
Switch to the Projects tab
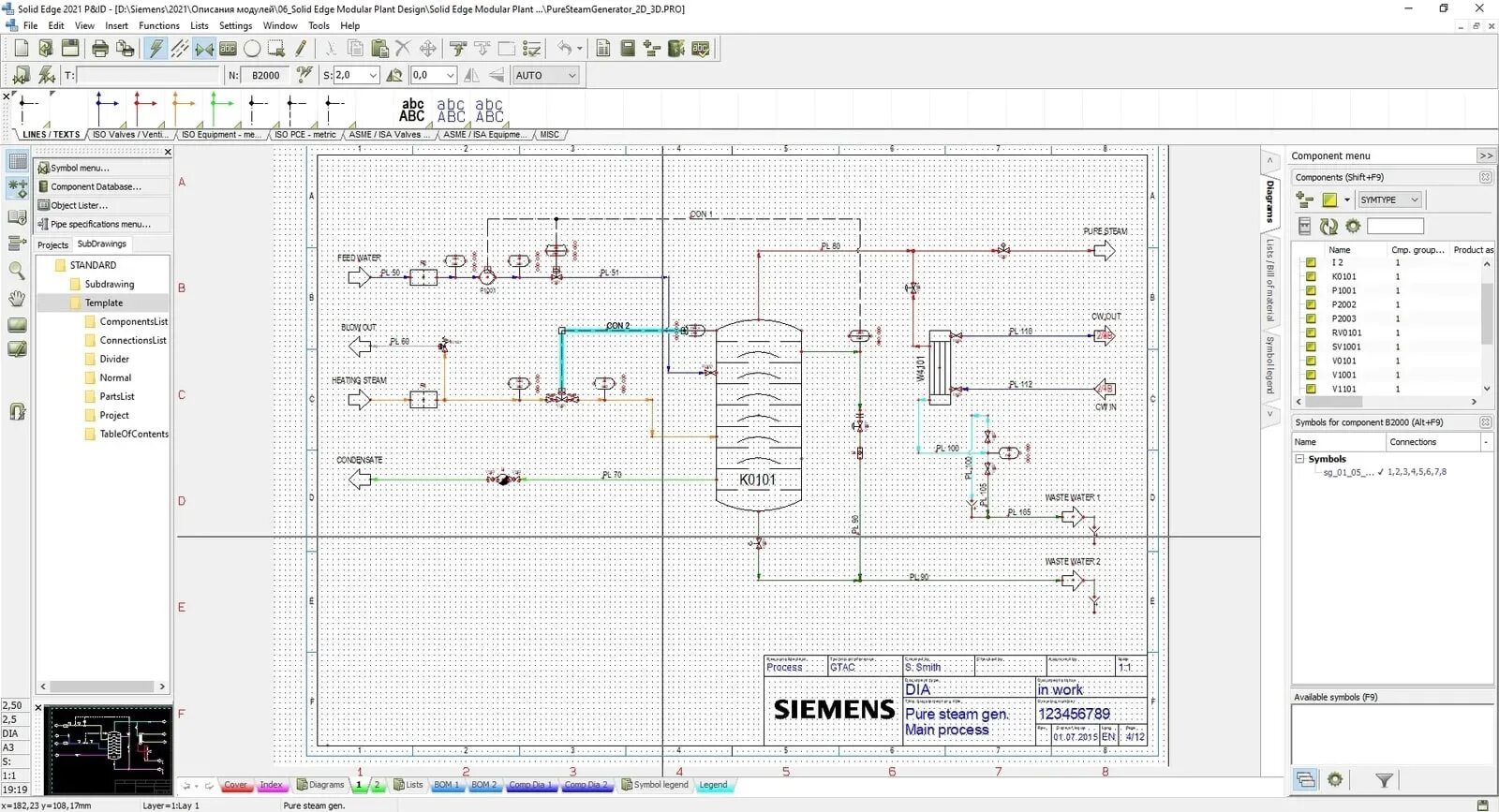(x=52, y=244)
